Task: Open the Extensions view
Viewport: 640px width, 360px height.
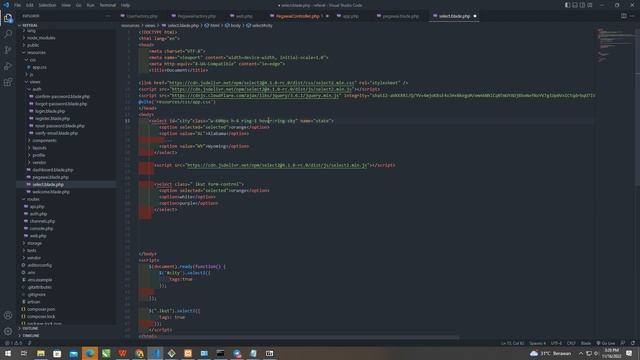Action: coord(8,82)
